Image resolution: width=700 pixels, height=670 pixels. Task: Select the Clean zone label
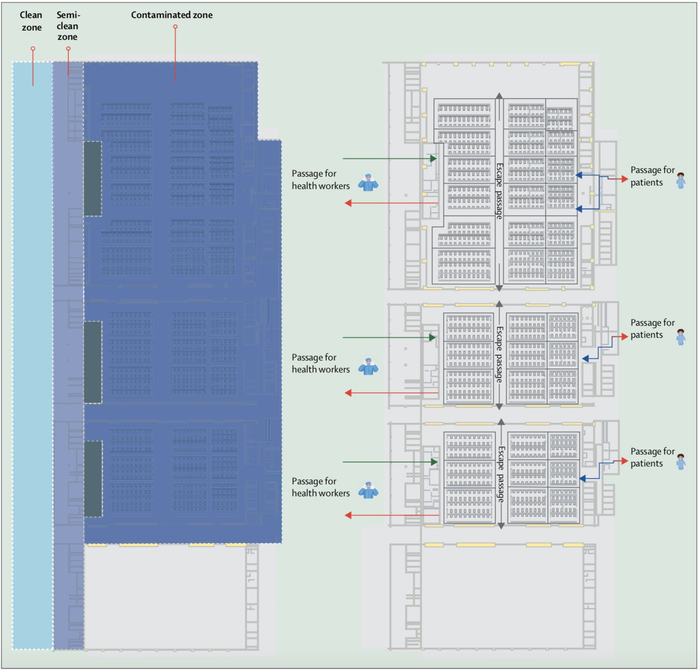pos(31,21)
